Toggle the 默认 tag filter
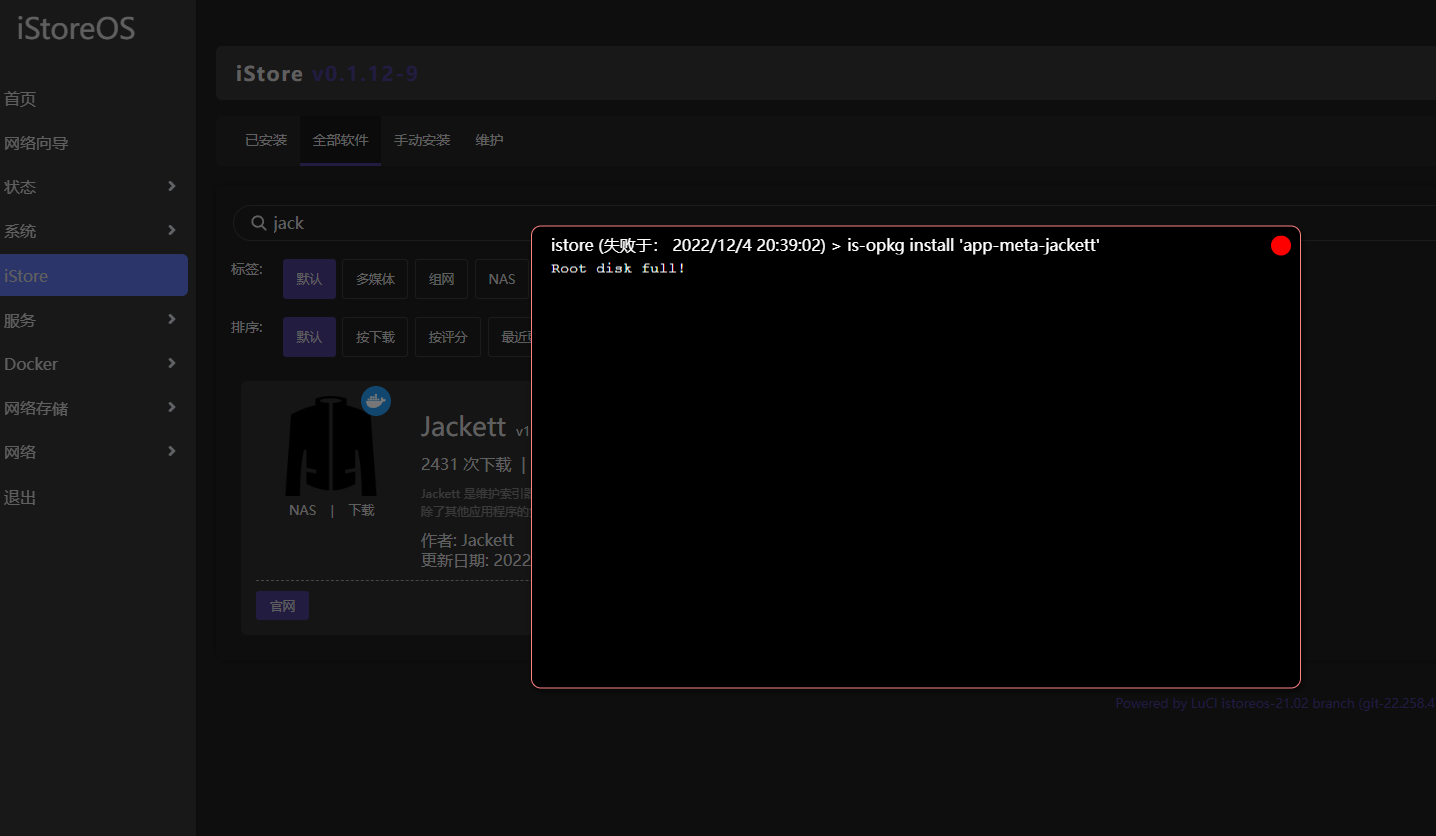 309,278
